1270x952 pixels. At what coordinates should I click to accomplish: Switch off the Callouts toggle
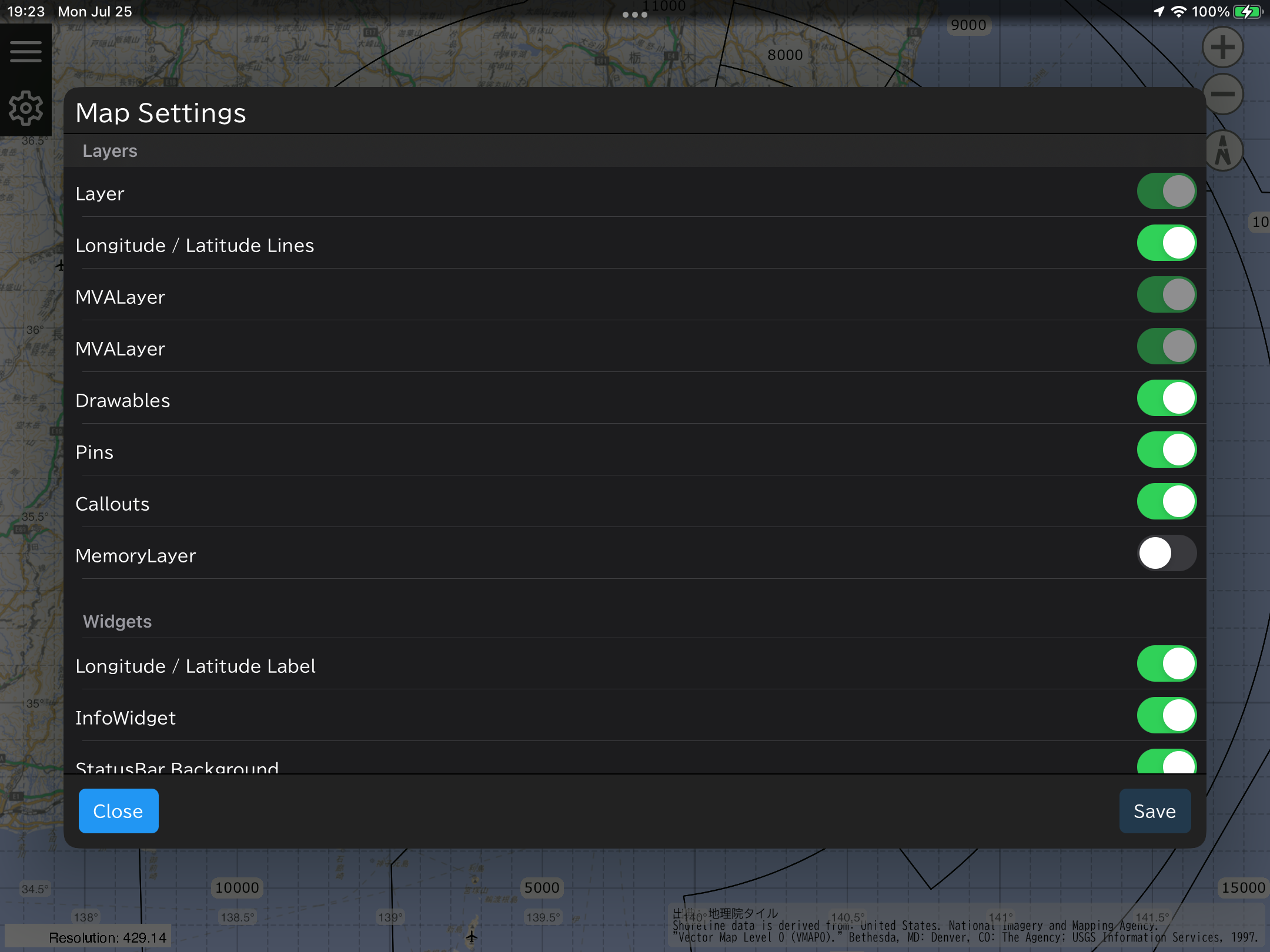coord(1167,502)
